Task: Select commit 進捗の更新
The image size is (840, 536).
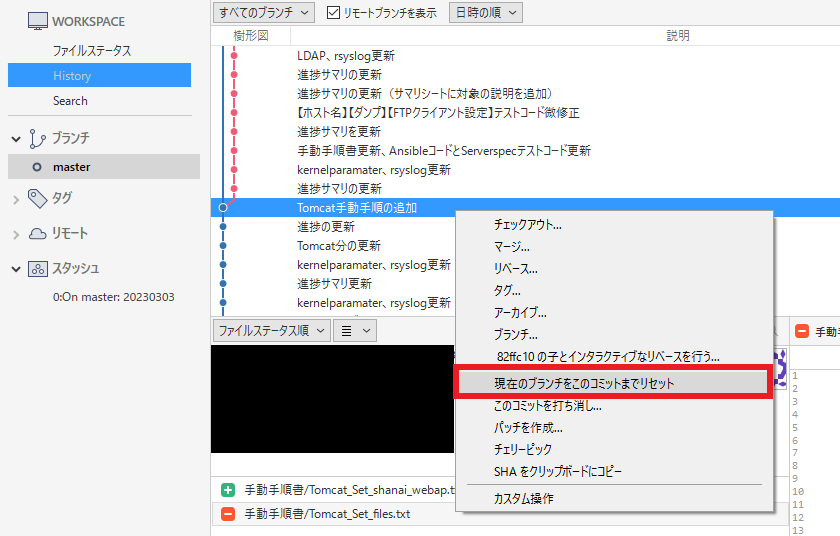Action: (x=326, y=227)
